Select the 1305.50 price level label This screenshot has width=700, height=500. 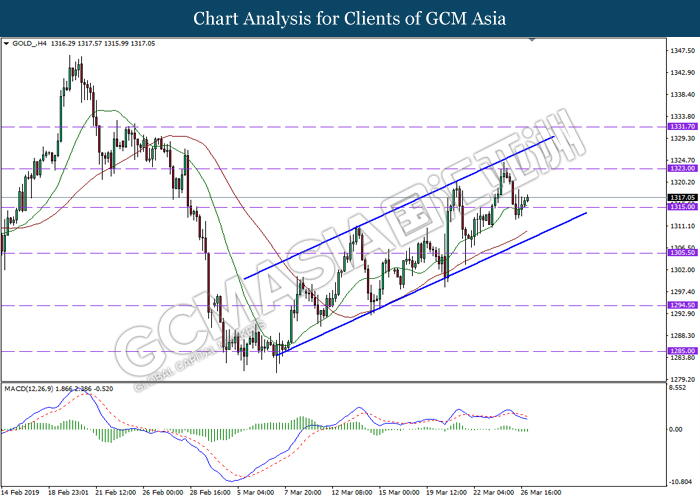[682, 253]
